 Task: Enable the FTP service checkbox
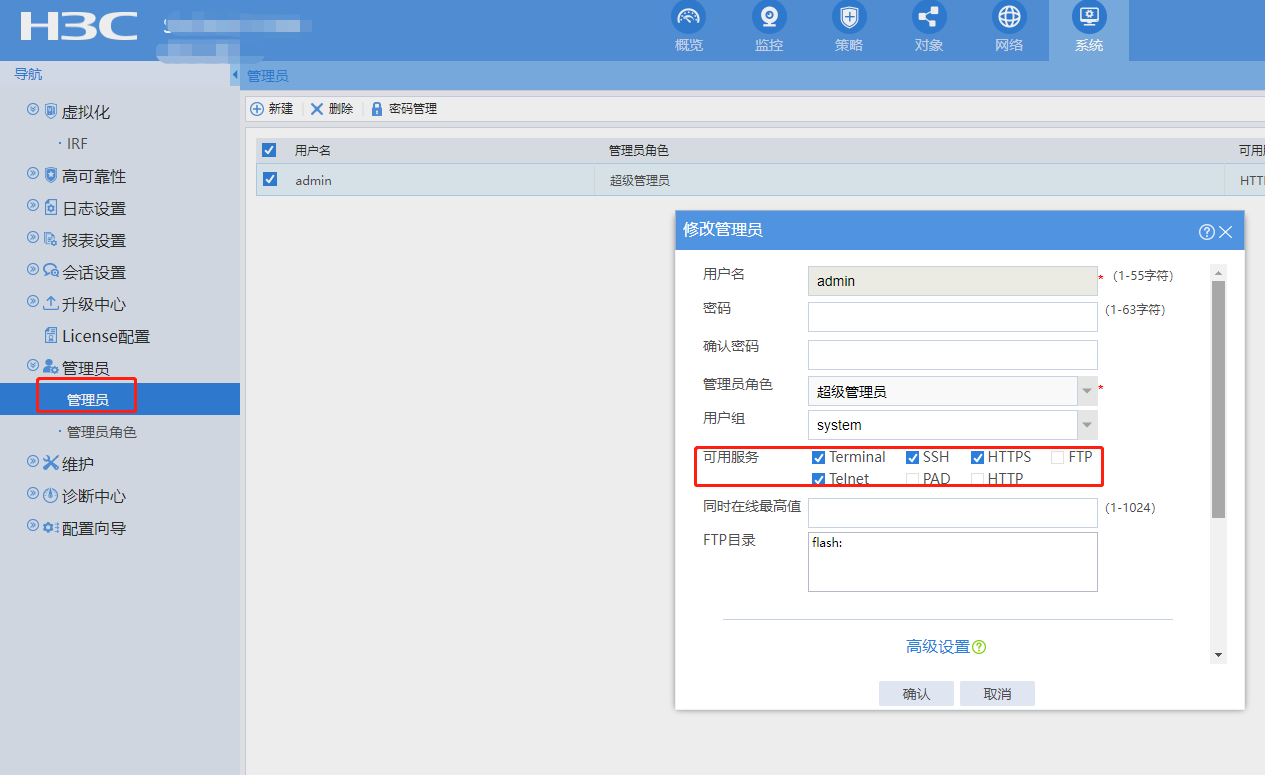pos(1058,457)
